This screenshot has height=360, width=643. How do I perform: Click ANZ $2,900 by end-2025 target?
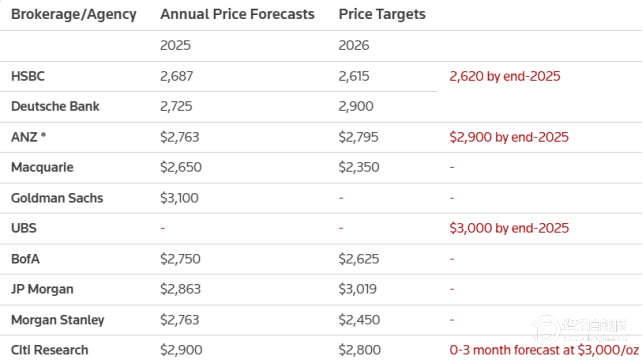coord(509,137)
